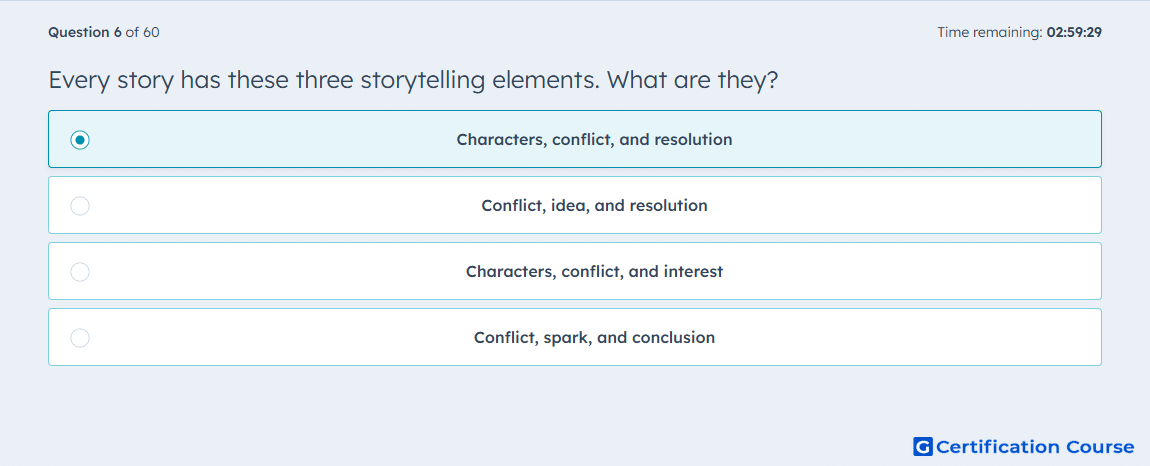This screenshot has width=1150, height=466.
Task: Choose the radio circle beside Conflict, idea, and resolution
Action: [x=80, y=205]
